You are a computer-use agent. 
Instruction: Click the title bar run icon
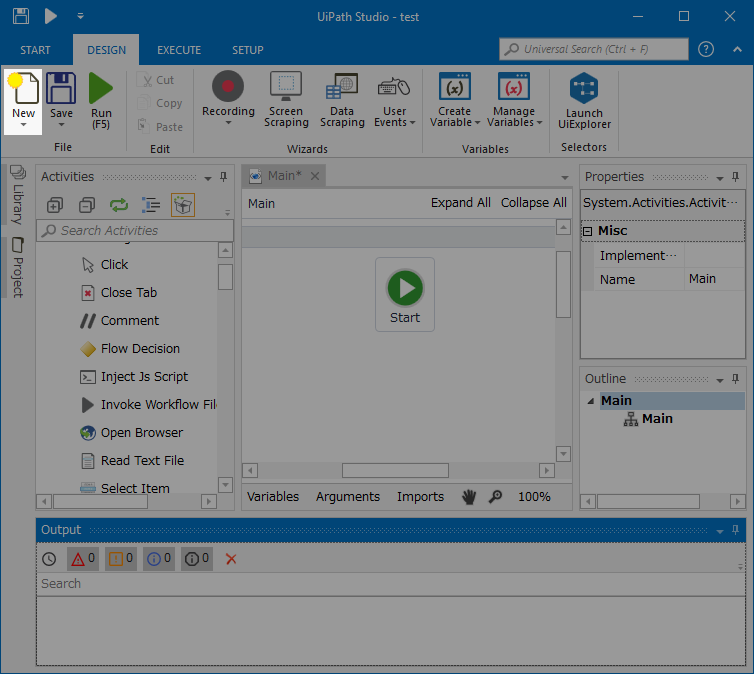[x=50, y=16]
